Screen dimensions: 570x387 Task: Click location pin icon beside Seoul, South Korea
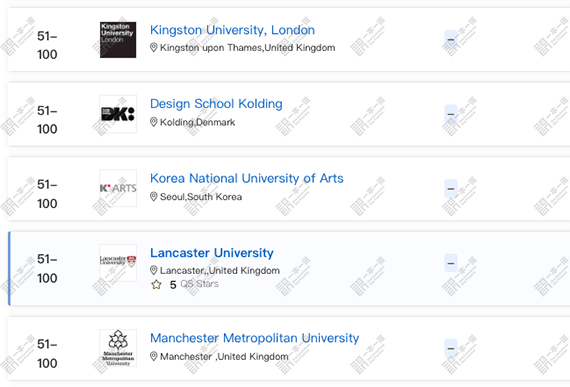pos(153,197)
